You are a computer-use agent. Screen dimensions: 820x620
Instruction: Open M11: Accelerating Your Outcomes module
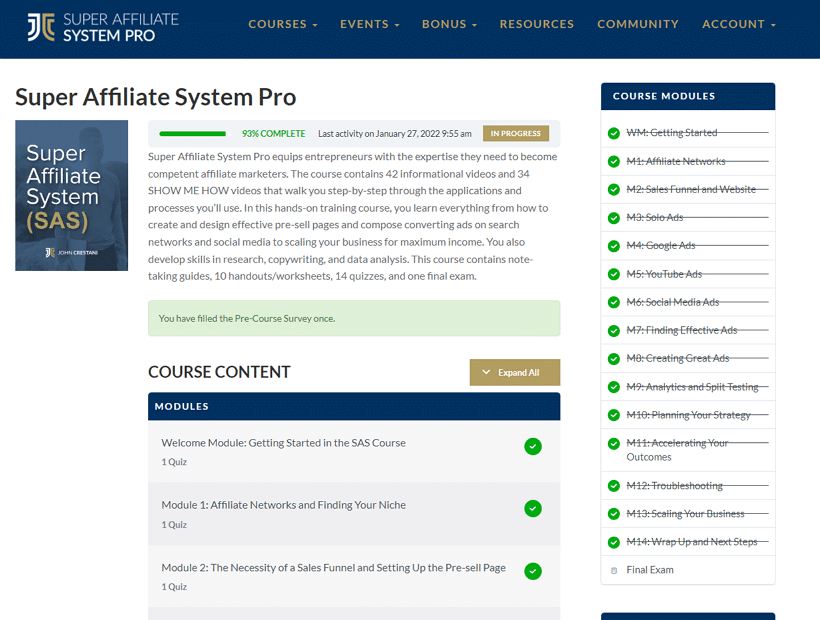coord(677,450)
